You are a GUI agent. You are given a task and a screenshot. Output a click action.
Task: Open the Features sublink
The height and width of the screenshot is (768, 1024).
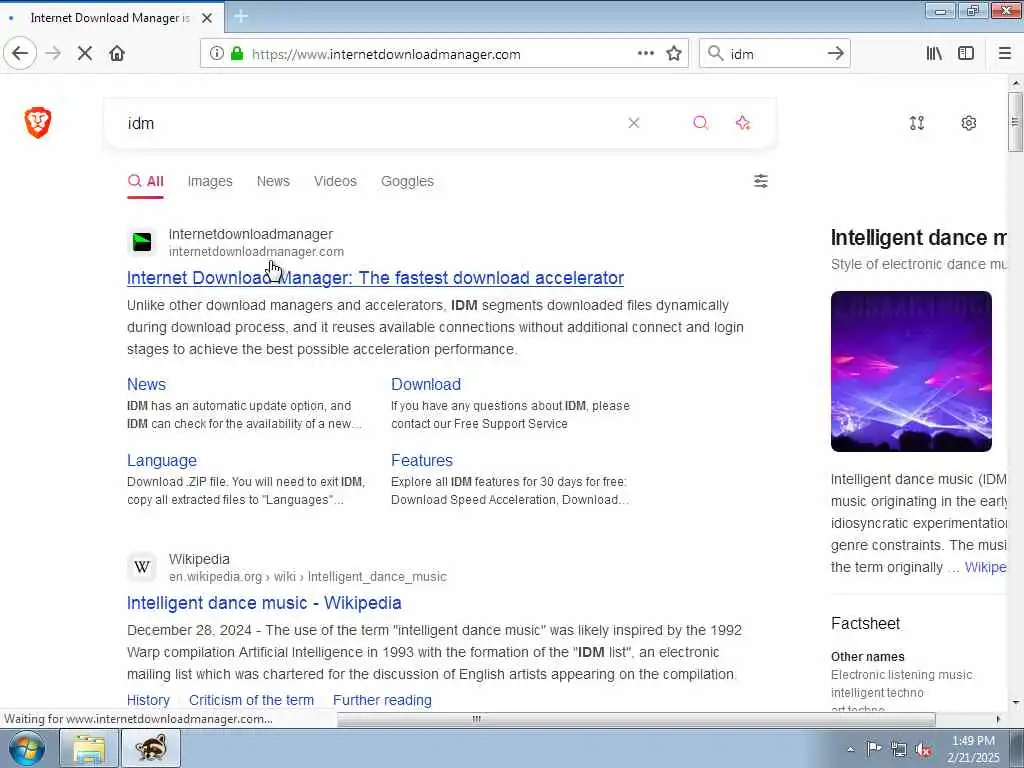[422, 460]
